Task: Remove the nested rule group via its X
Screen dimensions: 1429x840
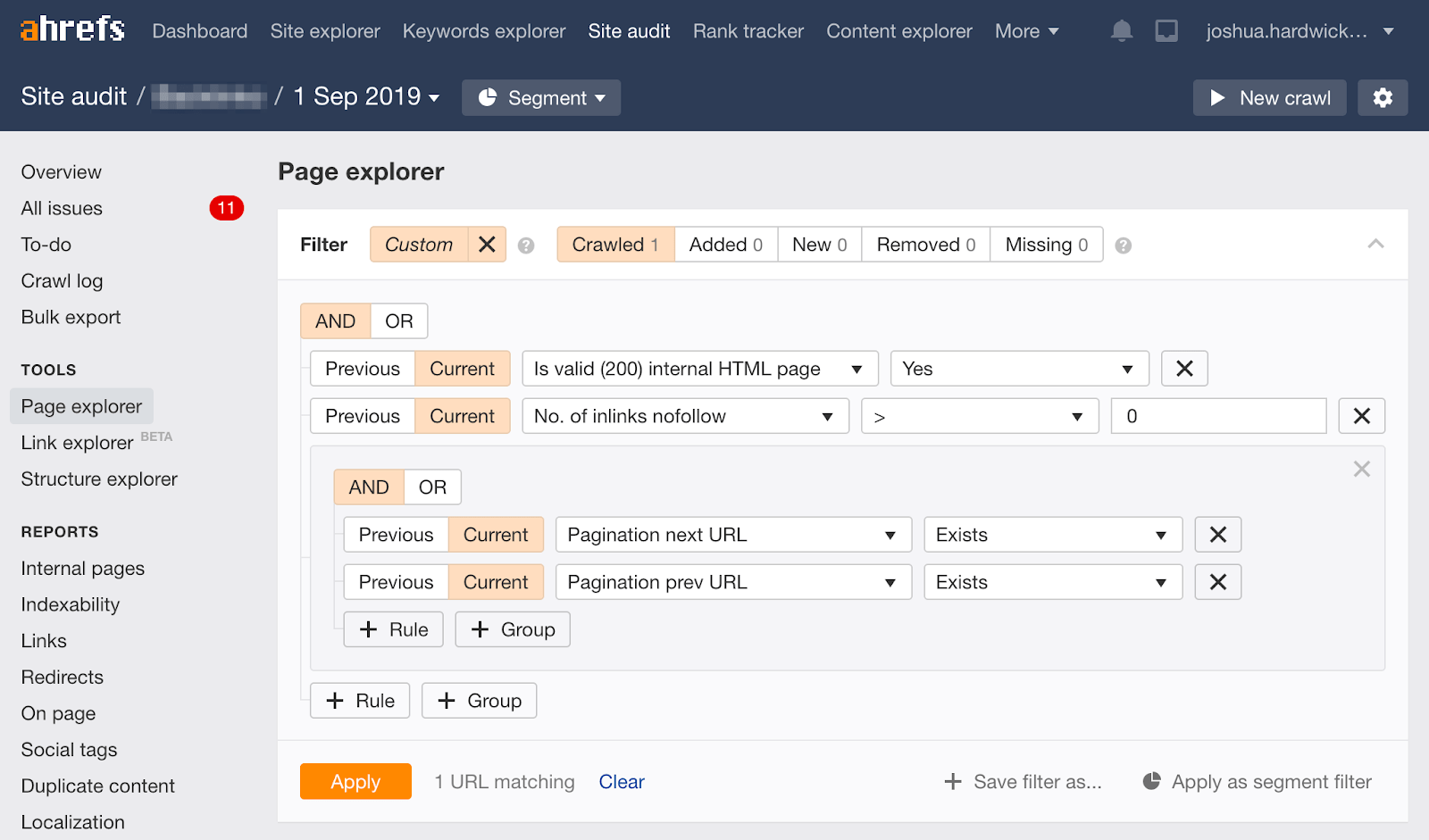Action: pyautogui.click(x=1361, y=468)
